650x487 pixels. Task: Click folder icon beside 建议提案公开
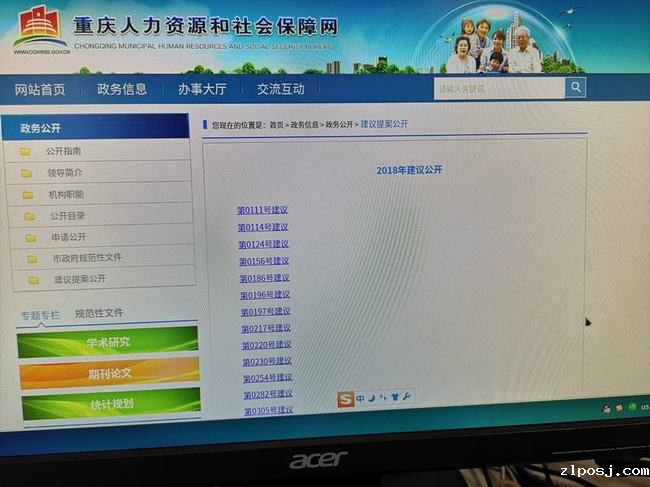tap(33, 280)
